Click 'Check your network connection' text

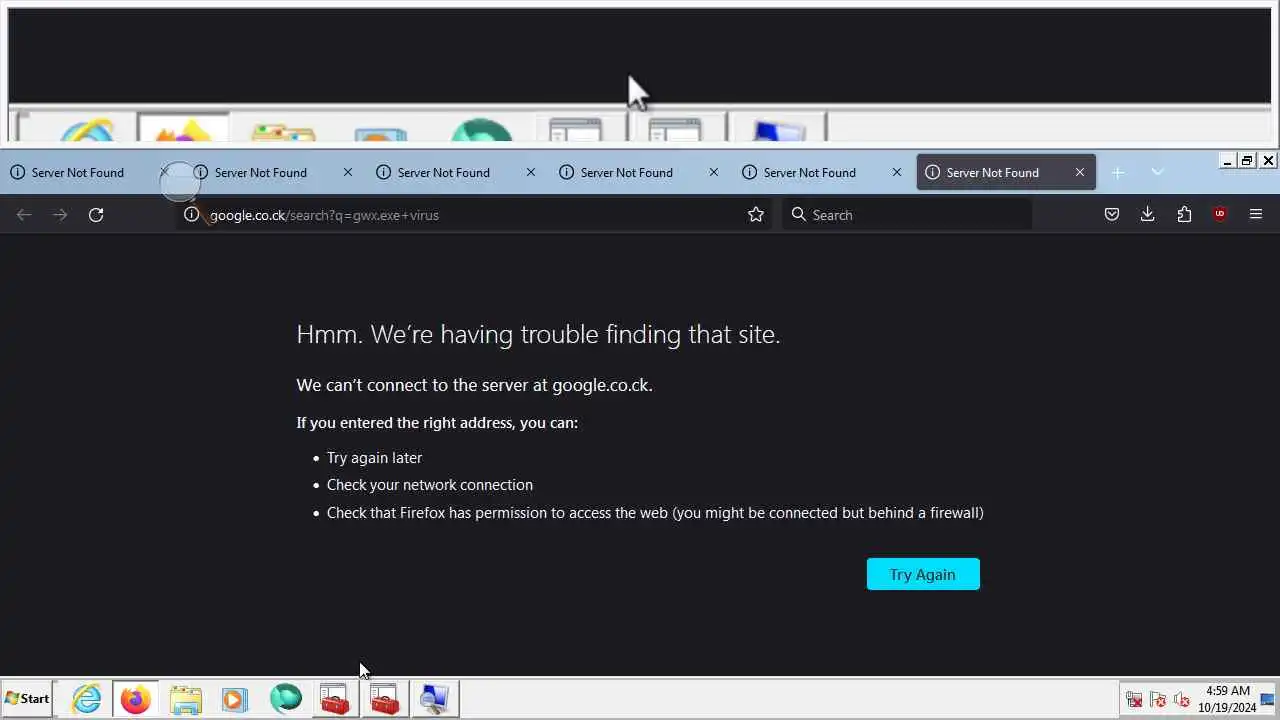(x=429, y=484)
